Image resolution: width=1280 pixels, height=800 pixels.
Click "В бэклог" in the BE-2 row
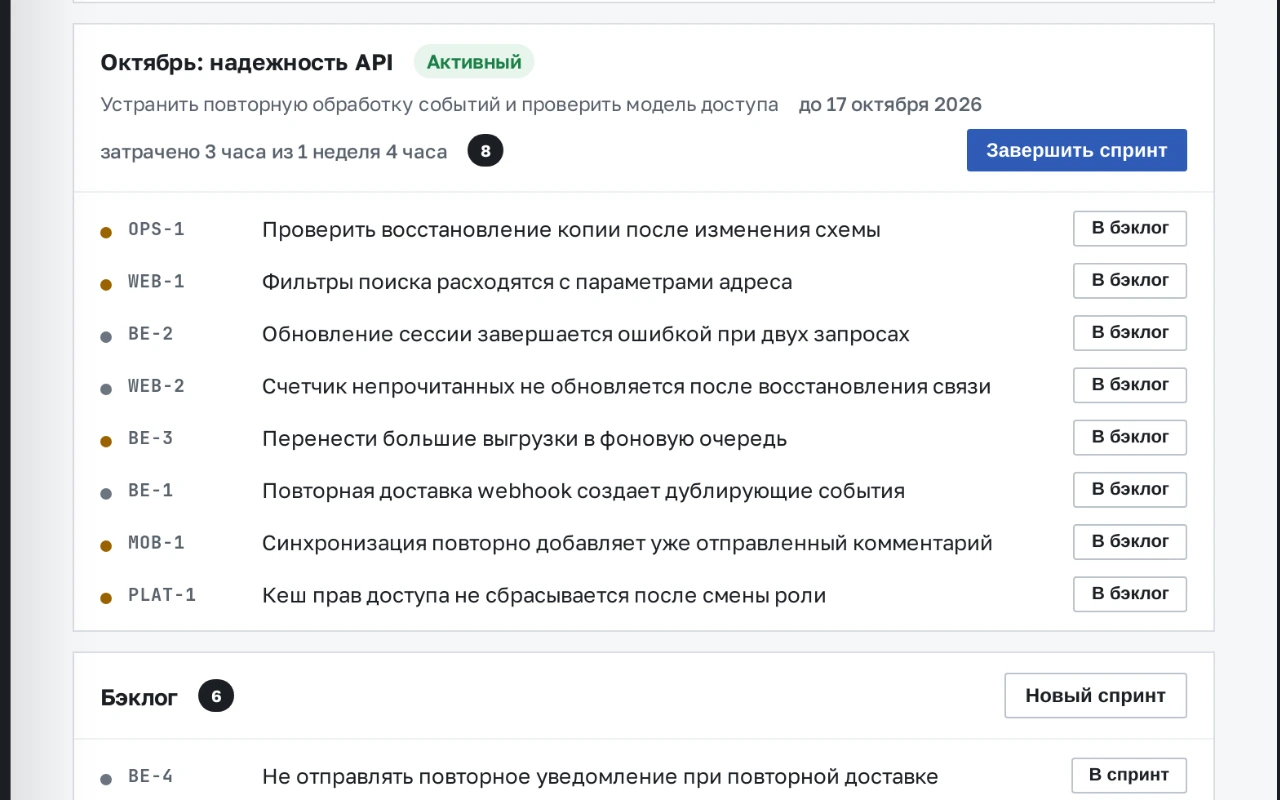pyautogui.click(x=1130, y=332)
